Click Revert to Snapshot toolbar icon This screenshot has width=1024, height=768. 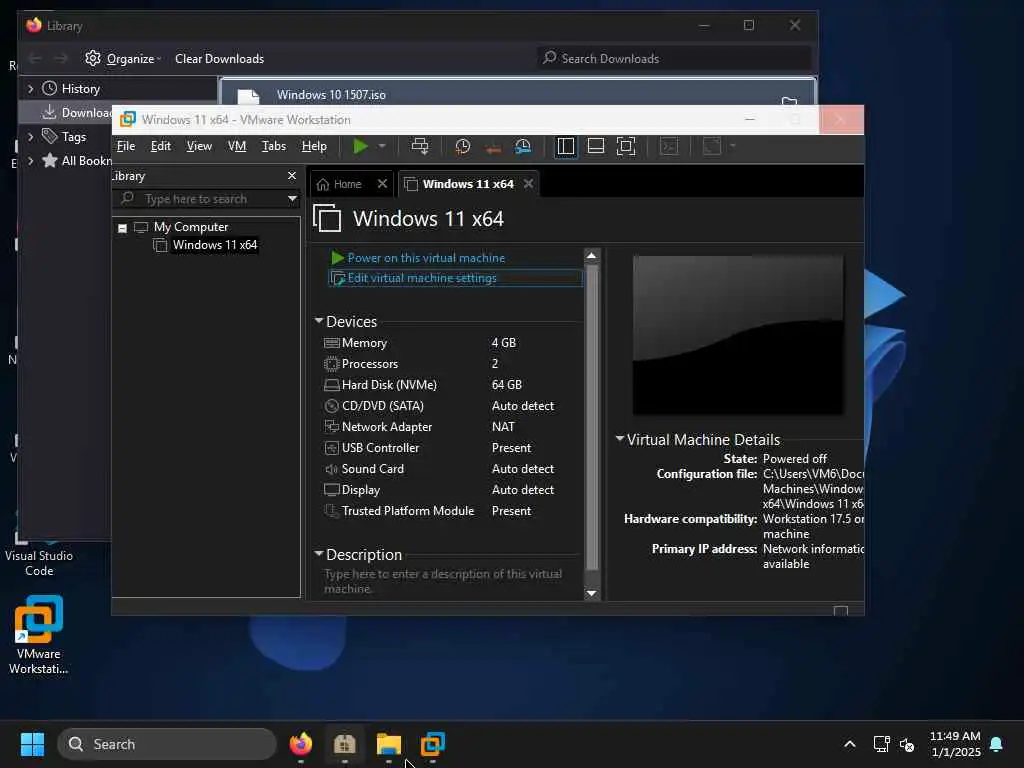click(493, 148)
